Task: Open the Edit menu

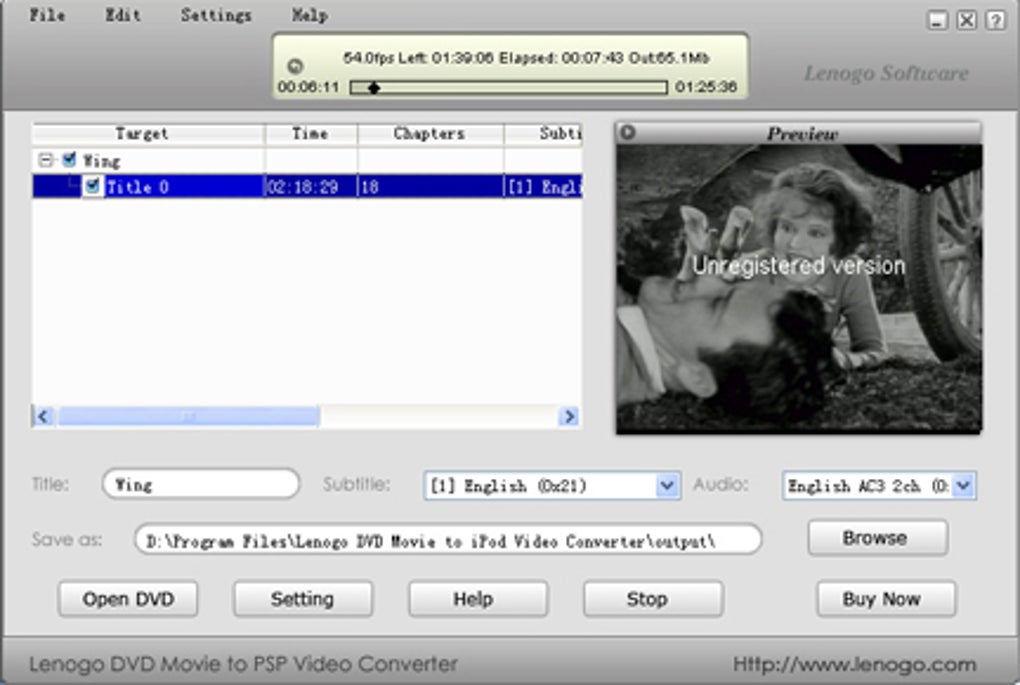Action: click(123, 15)
